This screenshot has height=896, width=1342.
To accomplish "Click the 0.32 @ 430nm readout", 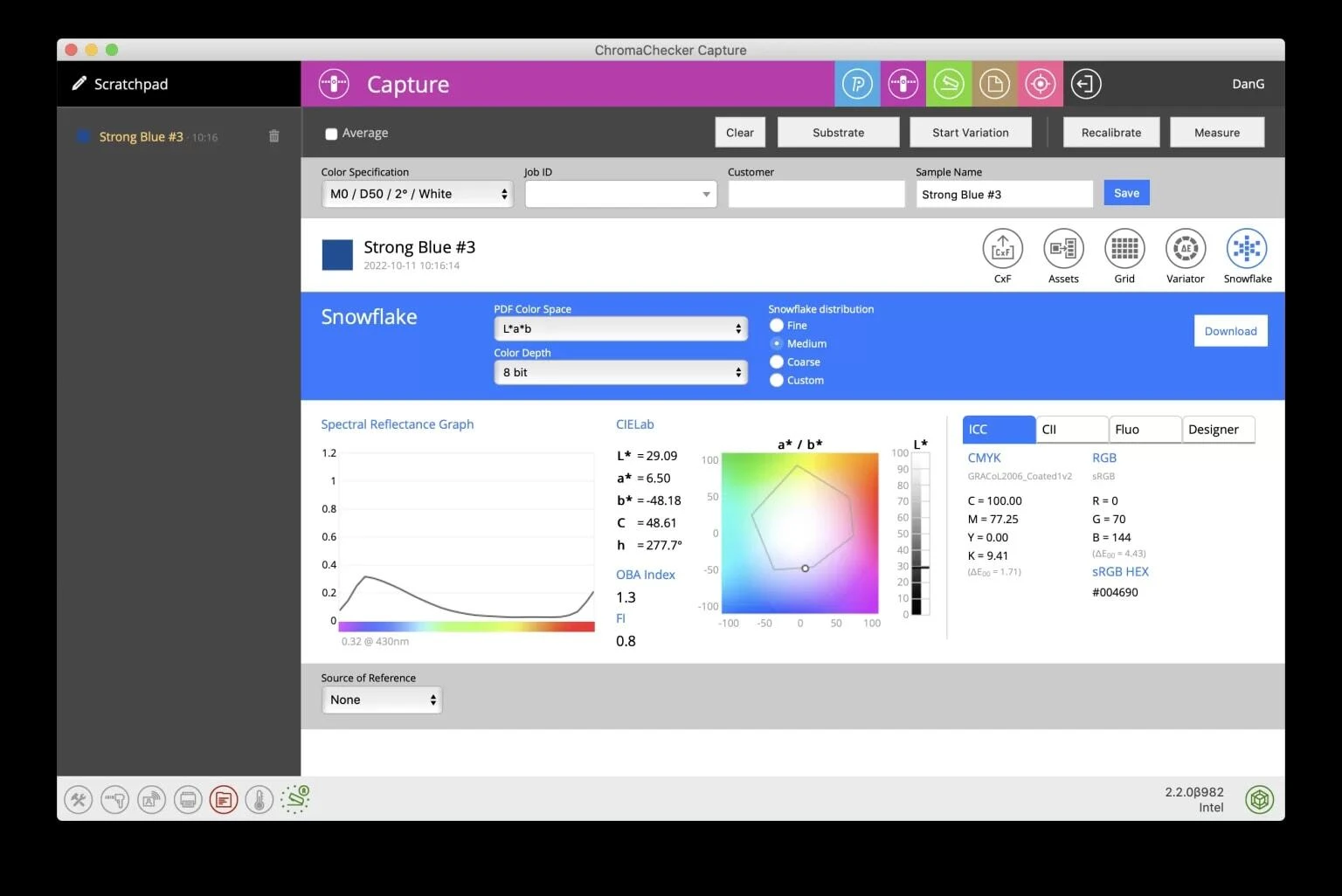I will coord(375,641).
